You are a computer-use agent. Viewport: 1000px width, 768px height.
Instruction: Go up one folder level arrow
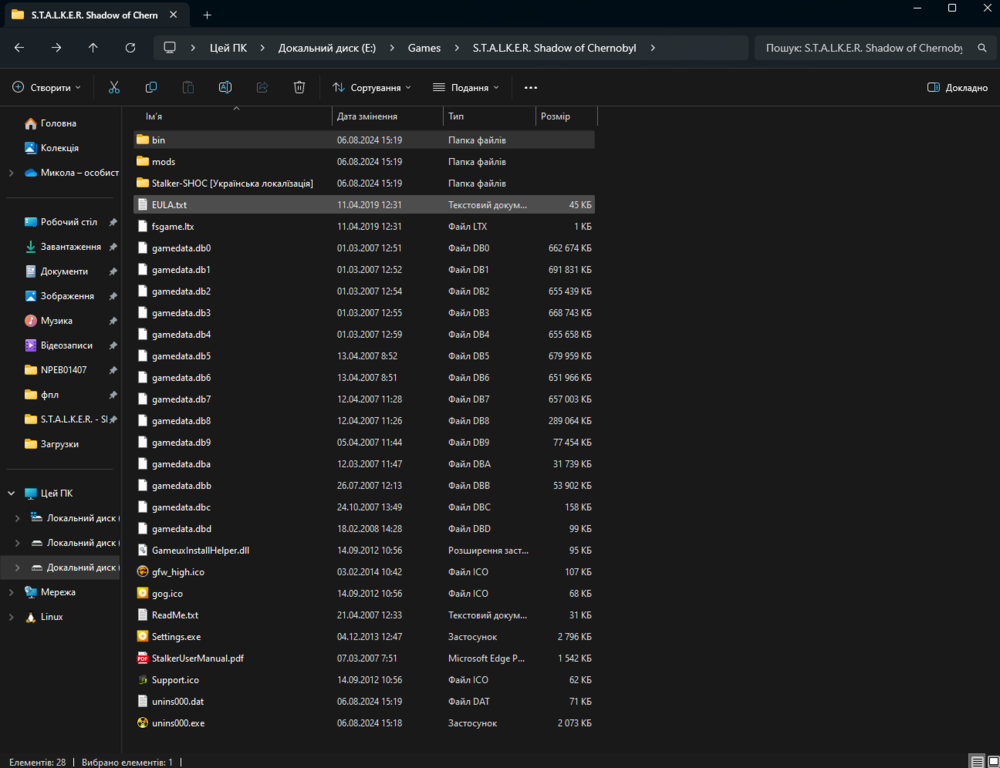click(x=93, y=48)
